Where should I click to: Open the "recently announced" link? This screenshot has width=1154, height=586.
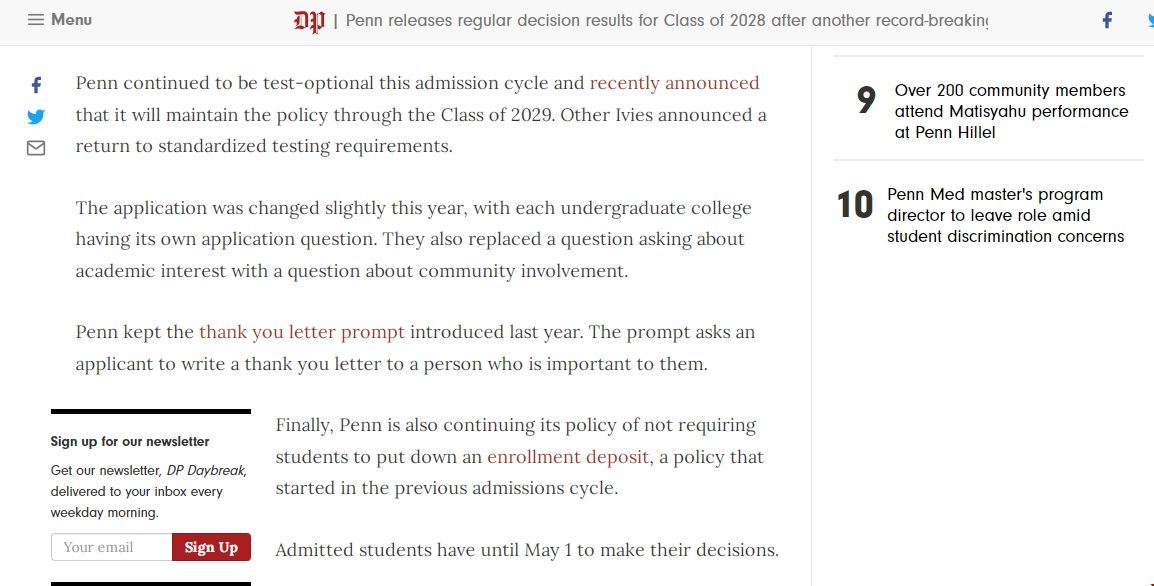[x=674, y=83]
